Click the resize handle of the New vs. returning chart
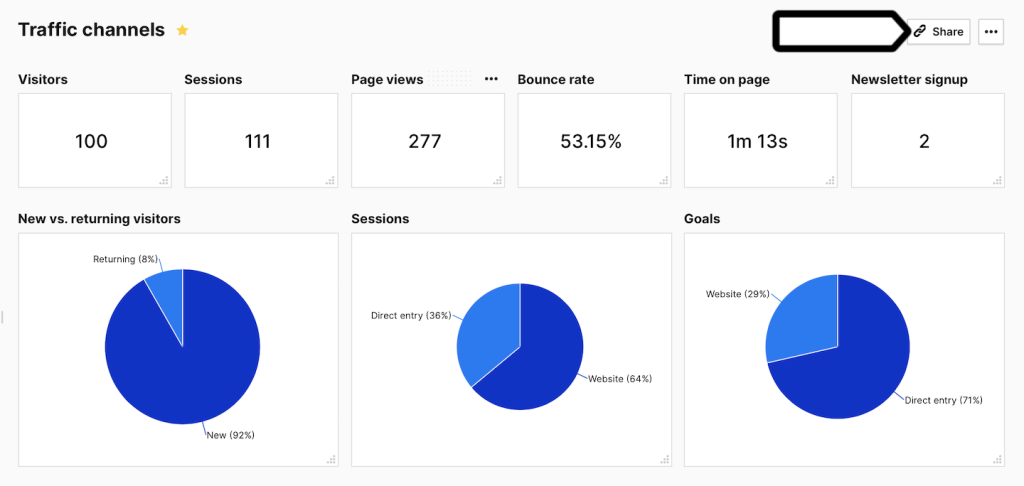This screenshot has width=1024, height=486. pos(331,459)
